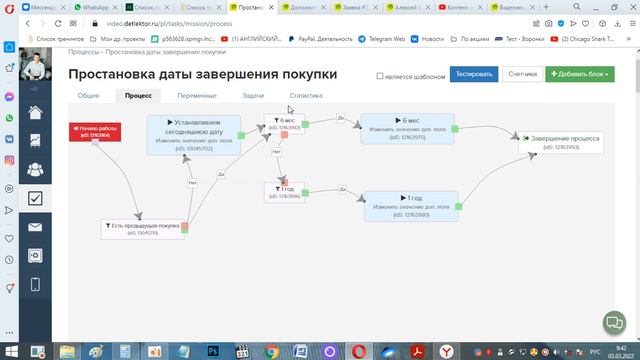
Task: Switch to the Статистика tab
Action: pos(306,96)
